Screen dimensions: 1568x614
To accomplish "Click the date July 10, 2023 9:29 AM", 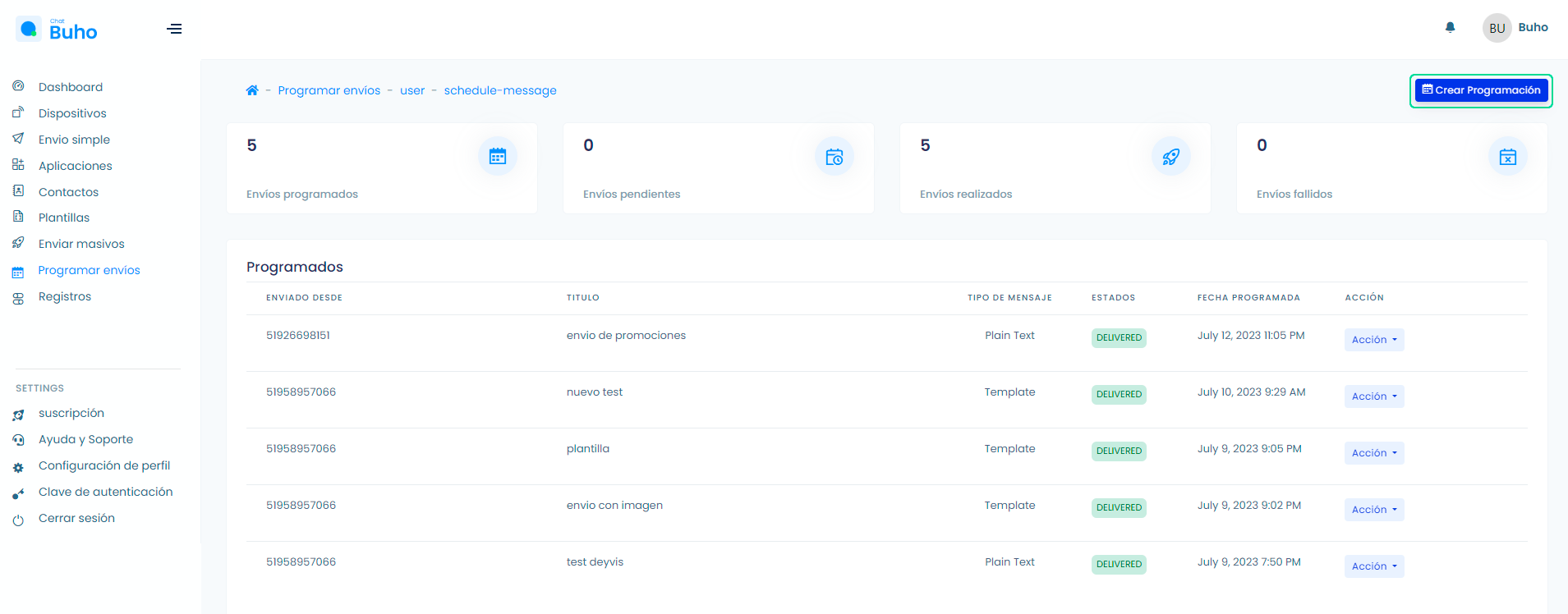I will [x=1251, y=392].
